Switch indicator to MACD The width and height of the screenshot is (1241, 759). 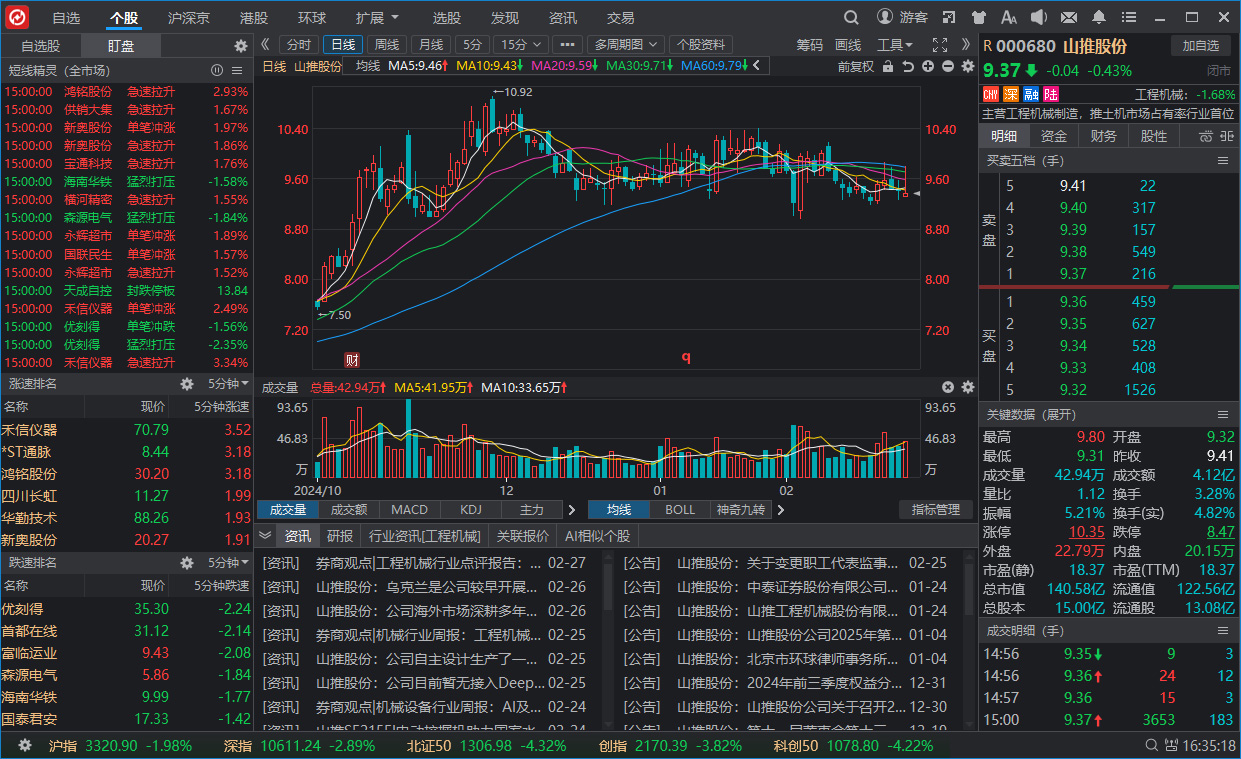(409, 510)
